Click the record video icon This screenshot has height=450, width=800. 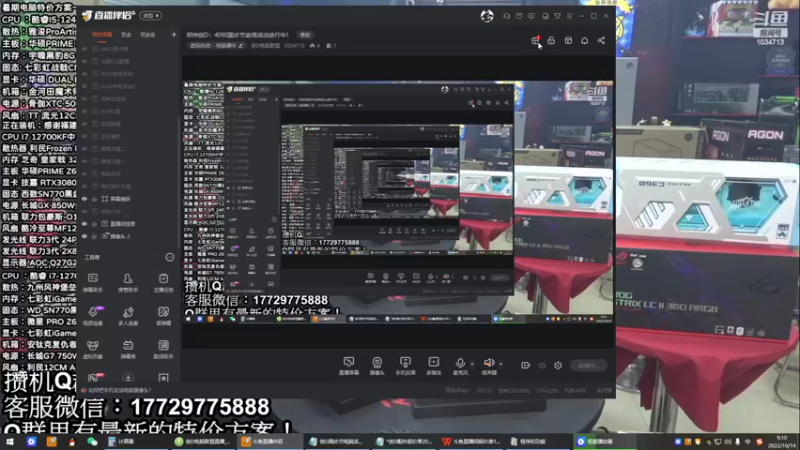click(x=526, y=365)
